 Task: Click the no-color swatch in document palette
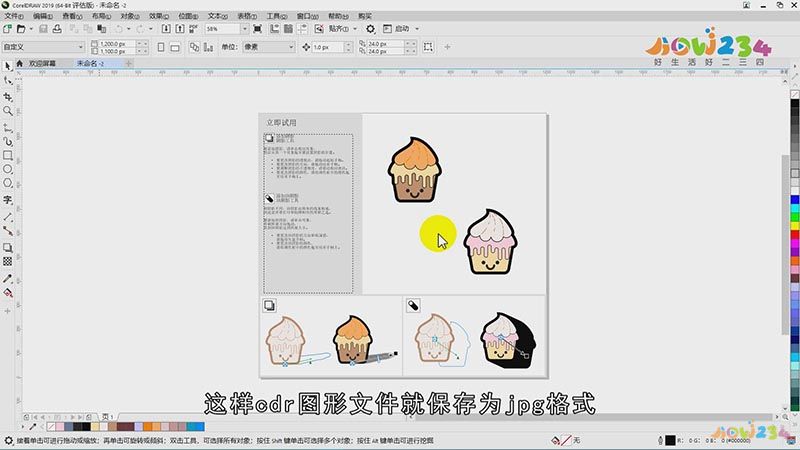[51, 427]
